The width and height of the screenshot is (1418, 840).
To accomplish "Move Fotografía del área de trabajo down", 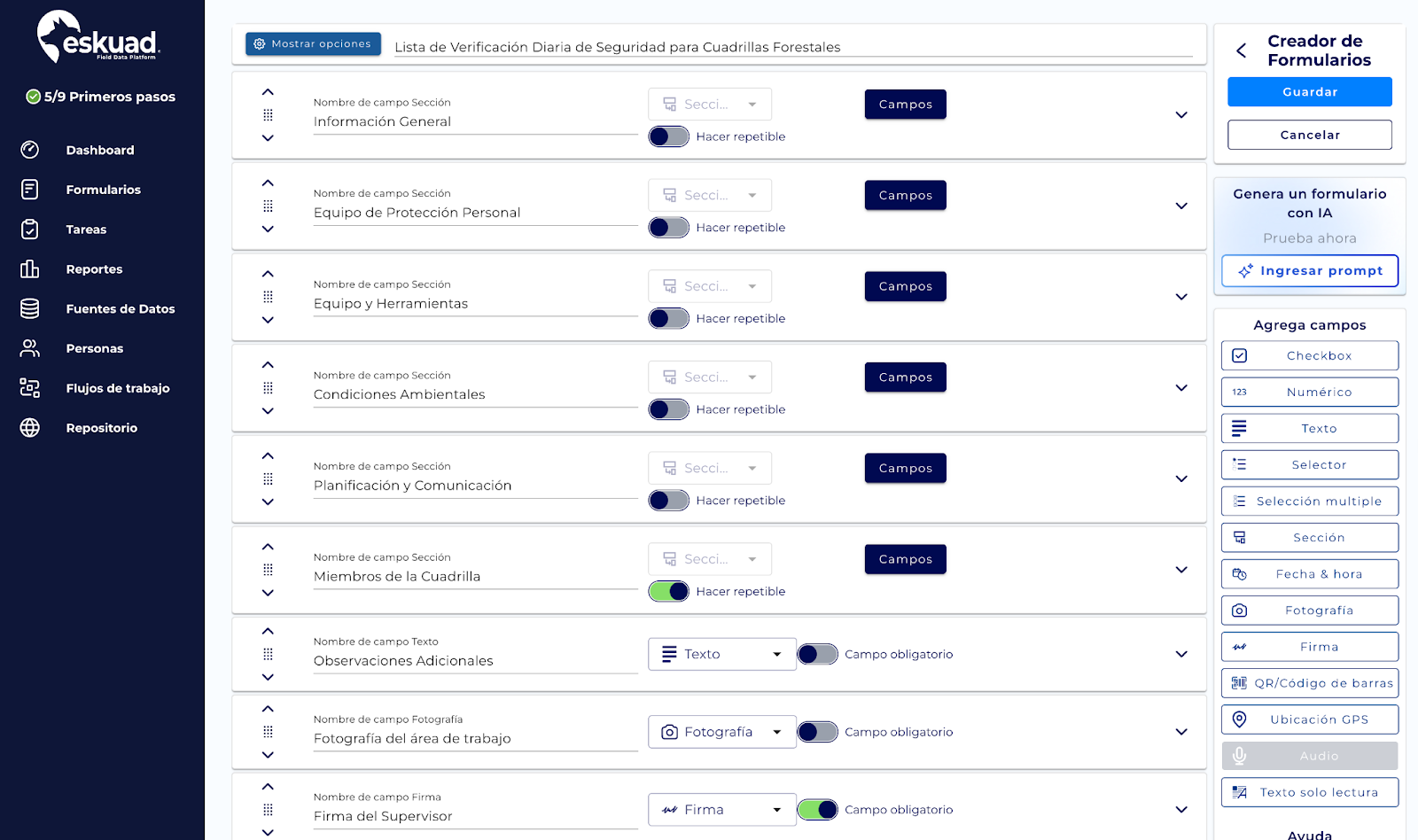I will [x=268, y=755].
